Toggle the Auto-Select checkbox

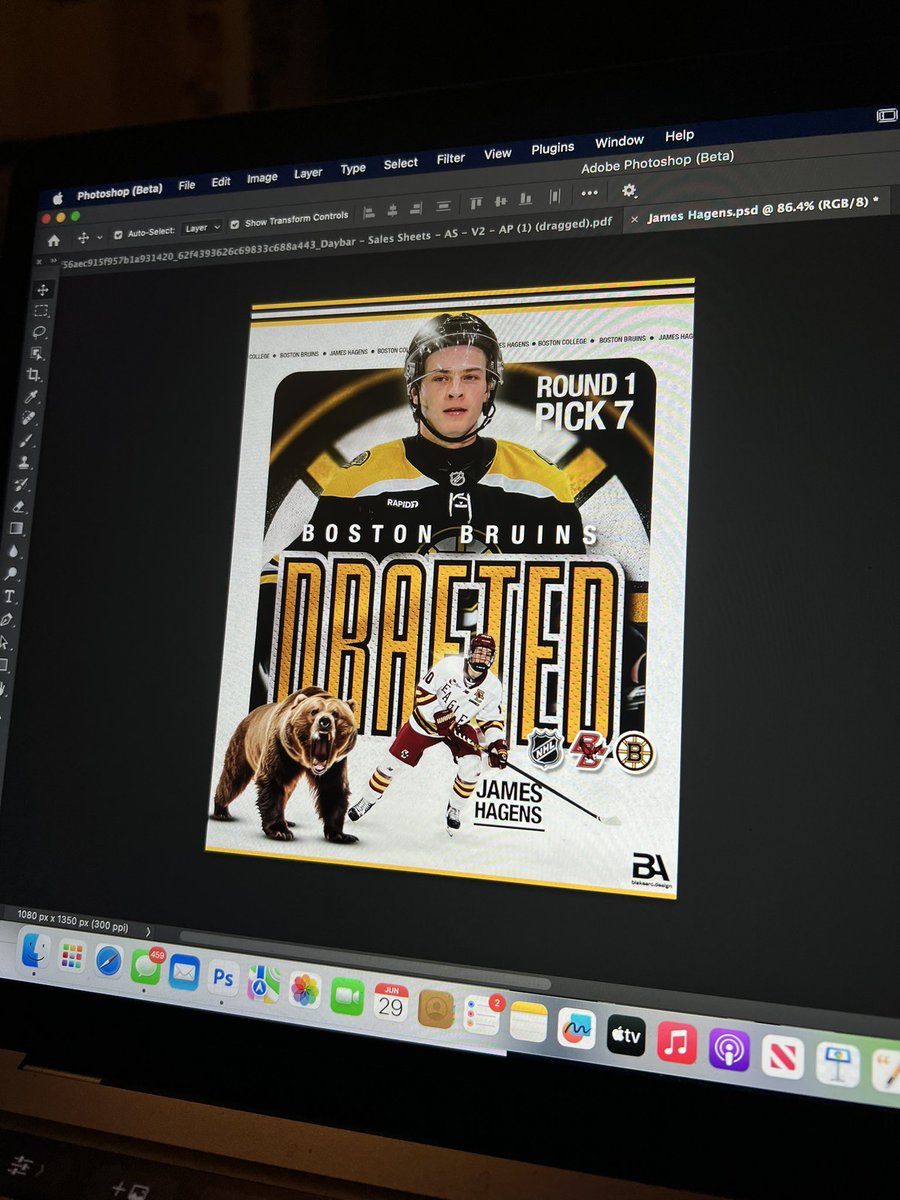coord(118,234)
